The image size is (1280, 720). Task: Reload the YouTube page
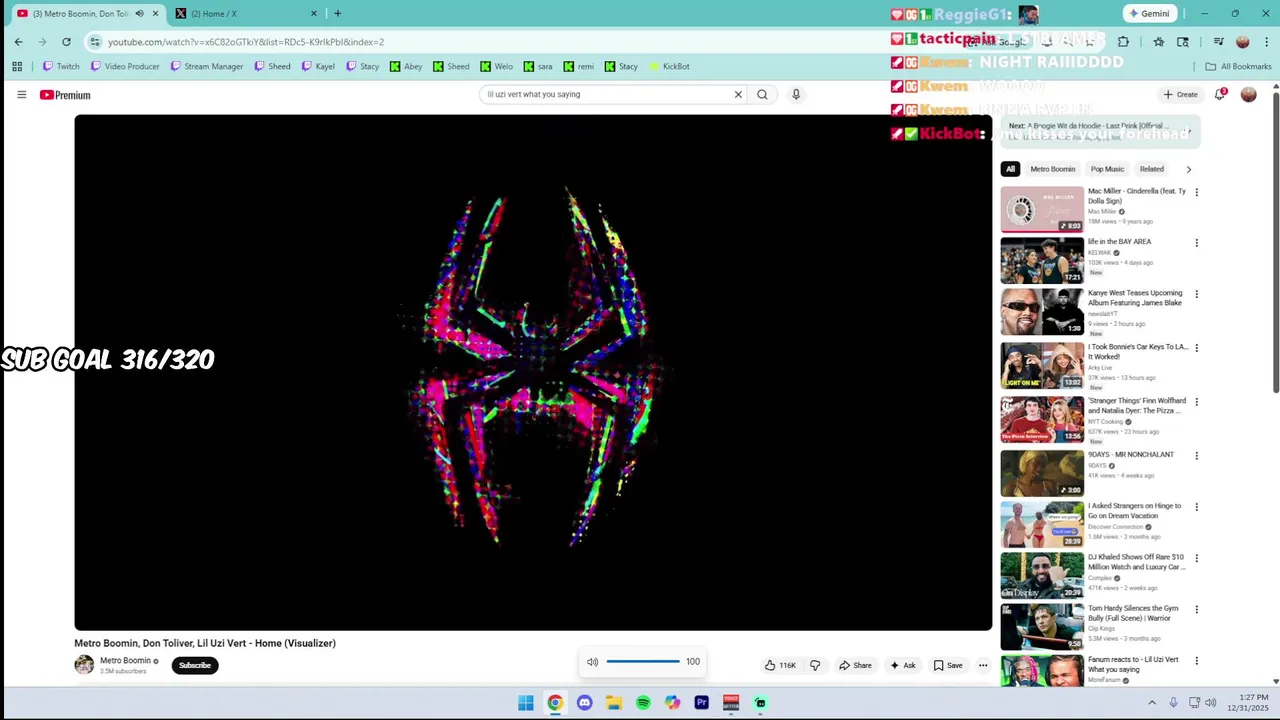(66, 42)
